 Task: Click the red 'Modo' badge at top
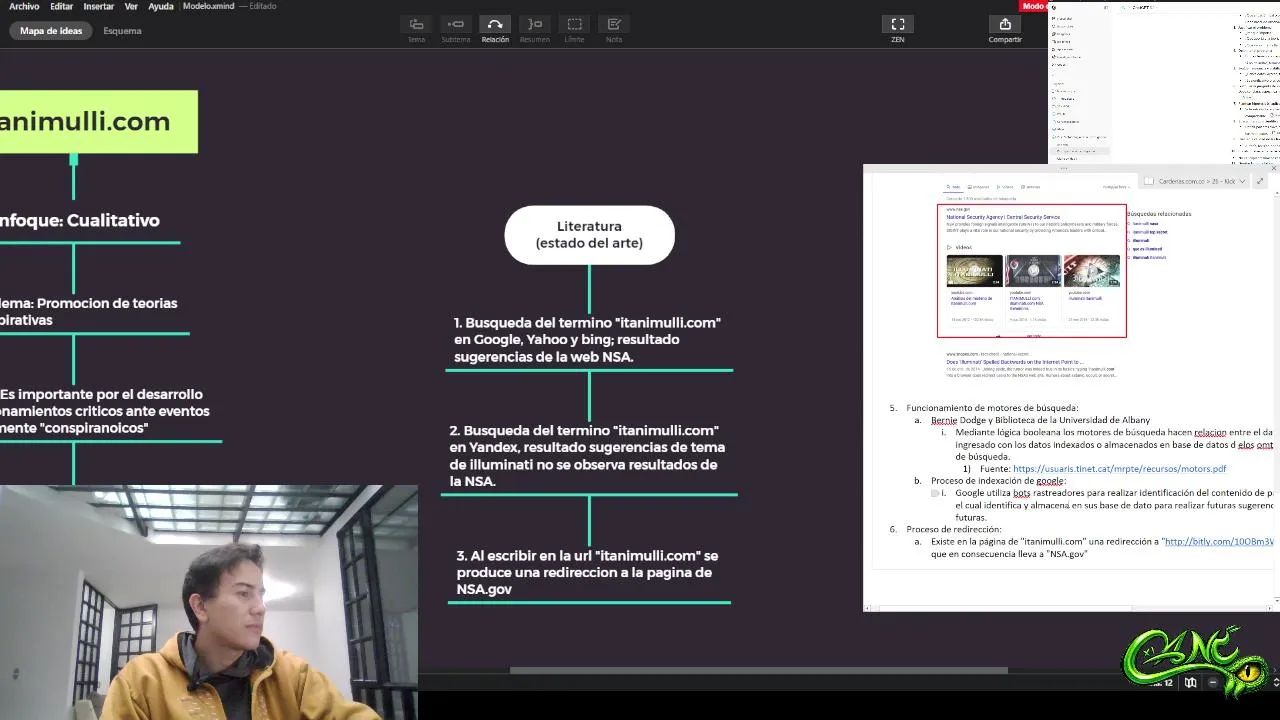click(1034, 6)
